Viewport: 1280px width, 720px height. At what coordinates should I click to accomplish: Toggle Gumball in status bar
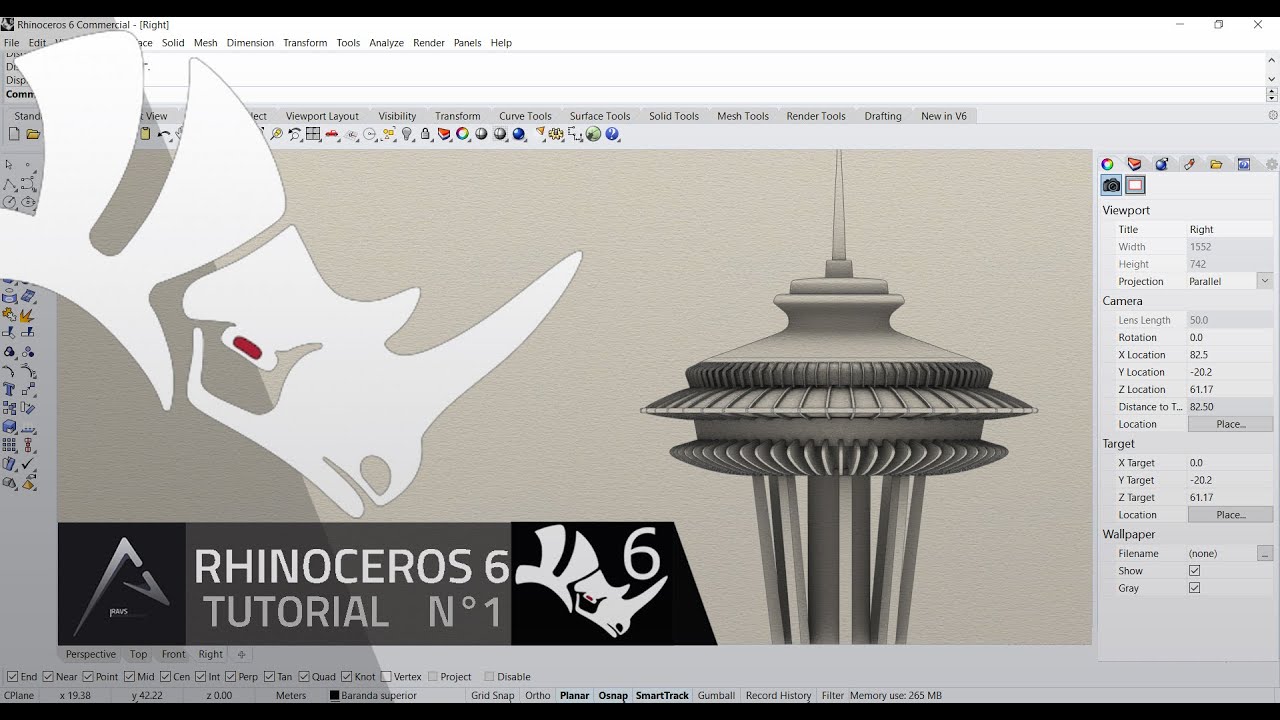click(x=716, y=695)
